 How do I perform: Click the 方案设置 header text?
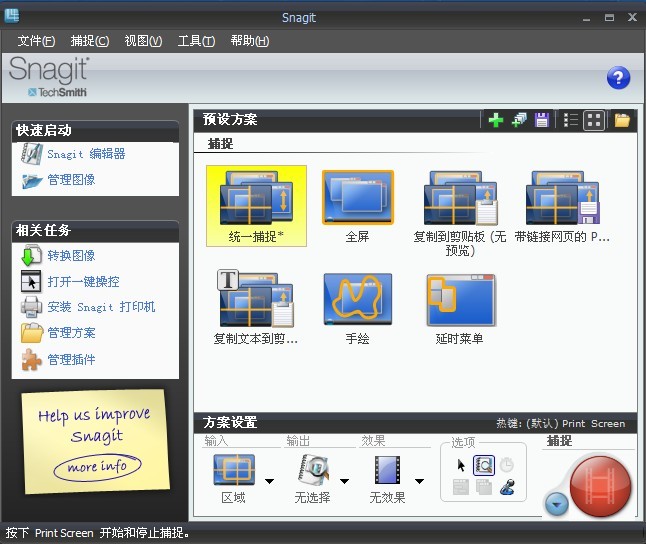[230, 422]
